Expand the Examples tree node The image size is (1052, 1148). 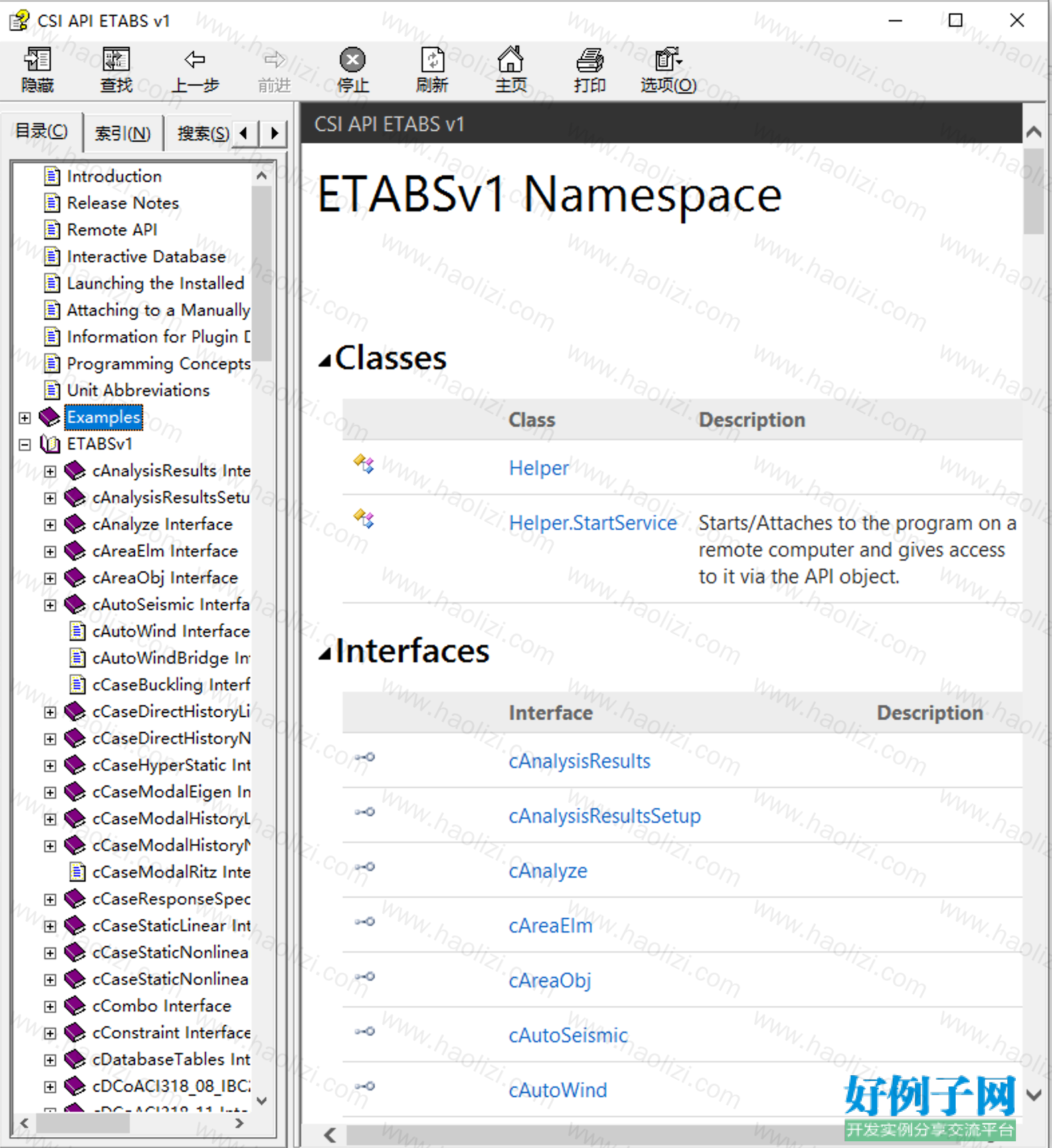pyautogui.click(x=25, y=418)
